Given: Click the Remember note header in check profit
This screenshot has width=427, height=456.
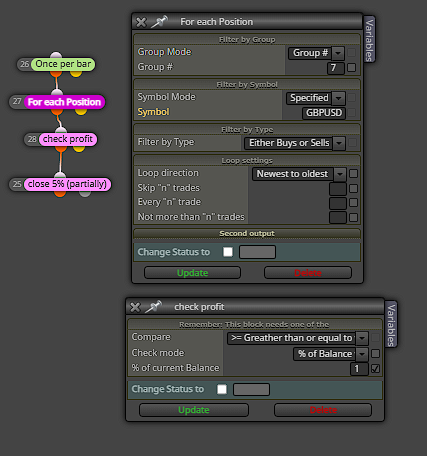Looking at the screenshot, I should [254, 325].
